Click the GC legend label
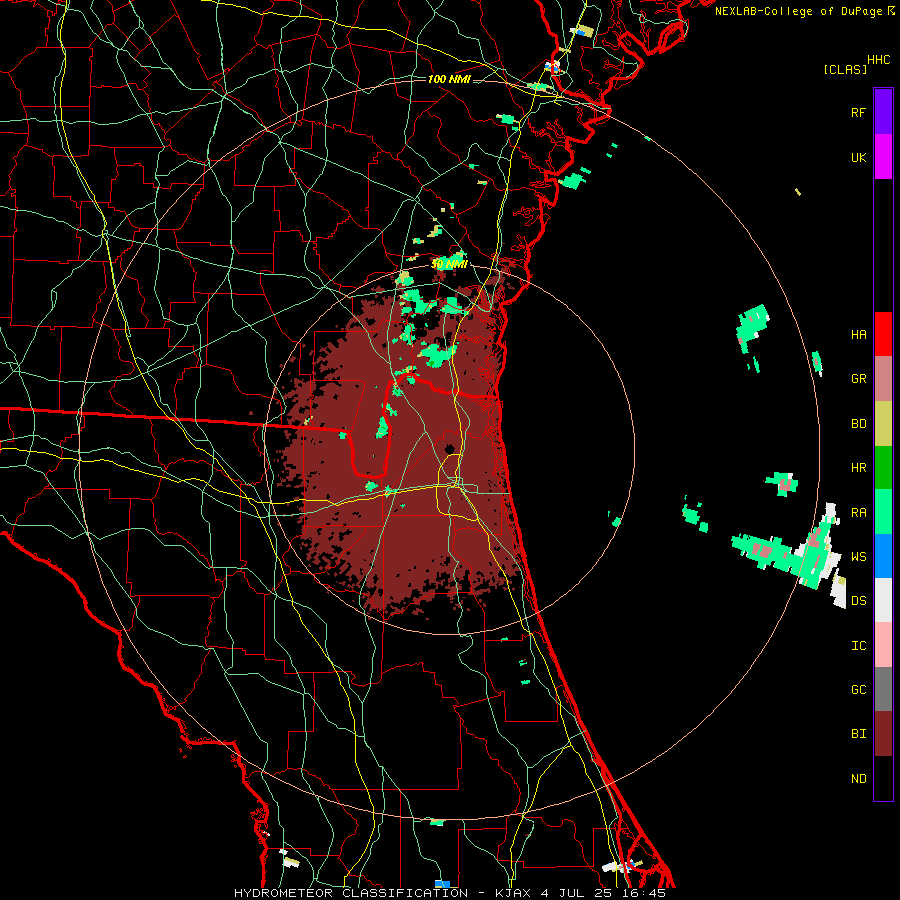 pos(859,689)
